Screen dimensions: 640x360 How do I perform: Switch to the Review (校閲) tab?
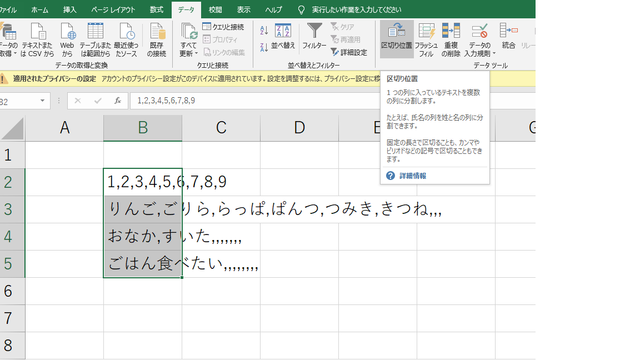click(216, 10)
